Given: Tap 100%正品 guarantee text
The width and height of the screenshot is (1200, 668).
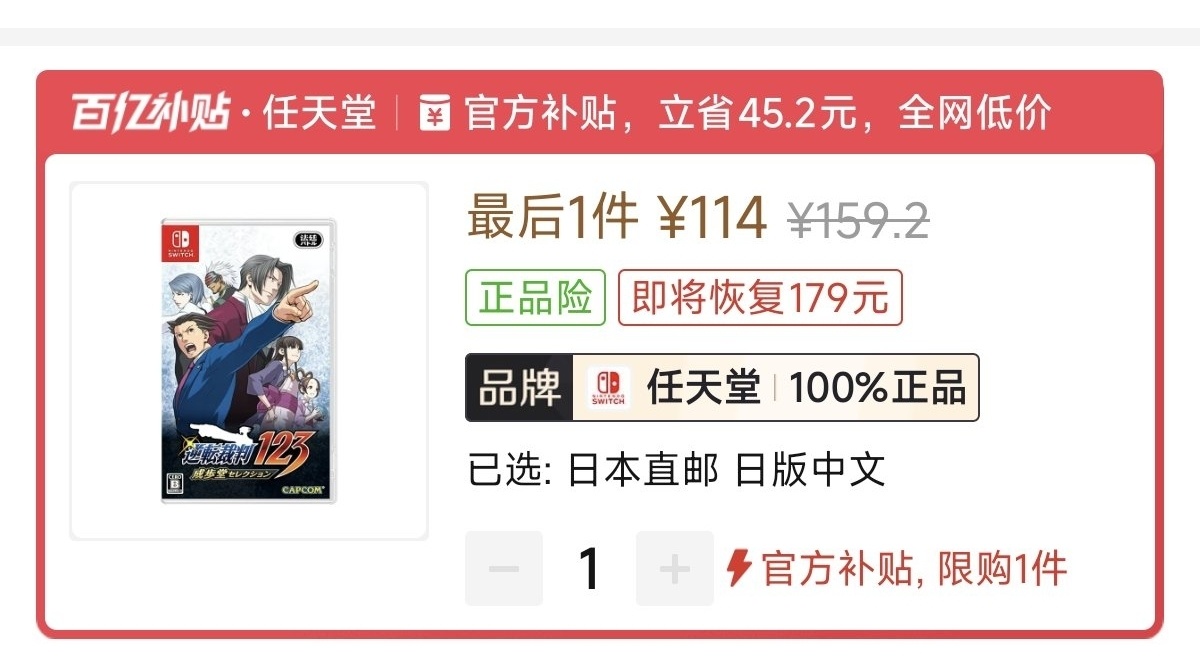Looking at the screenshot, I should pos(877,387).
